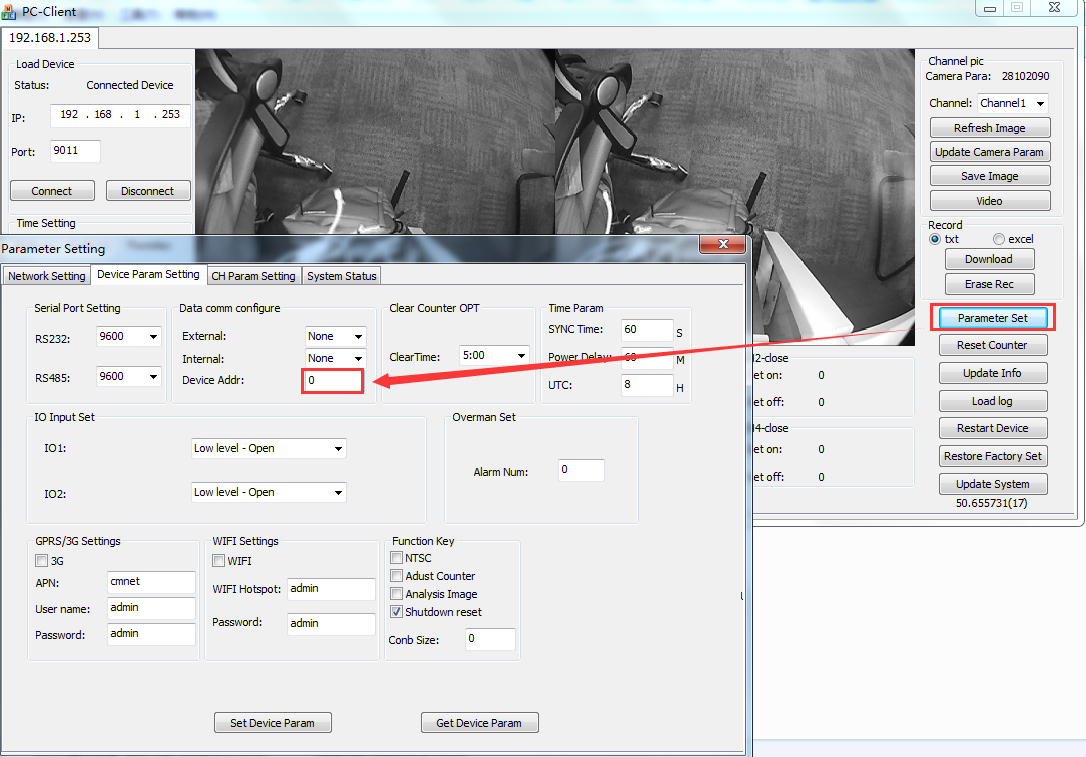Screen dimensions: 1086x757
Task: Expand External data comm dropdown
Action: click(358, 337)
